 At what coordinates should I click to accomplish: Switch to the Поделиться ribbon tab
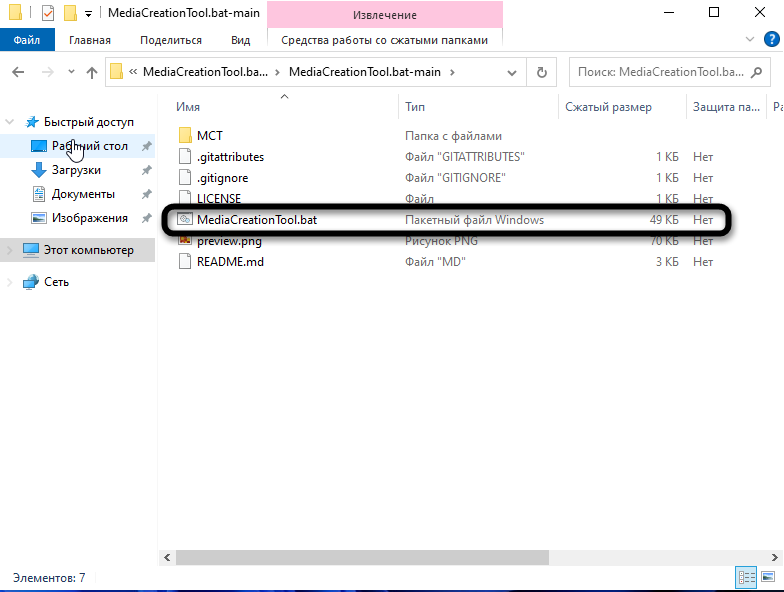[x=171, y=40]
